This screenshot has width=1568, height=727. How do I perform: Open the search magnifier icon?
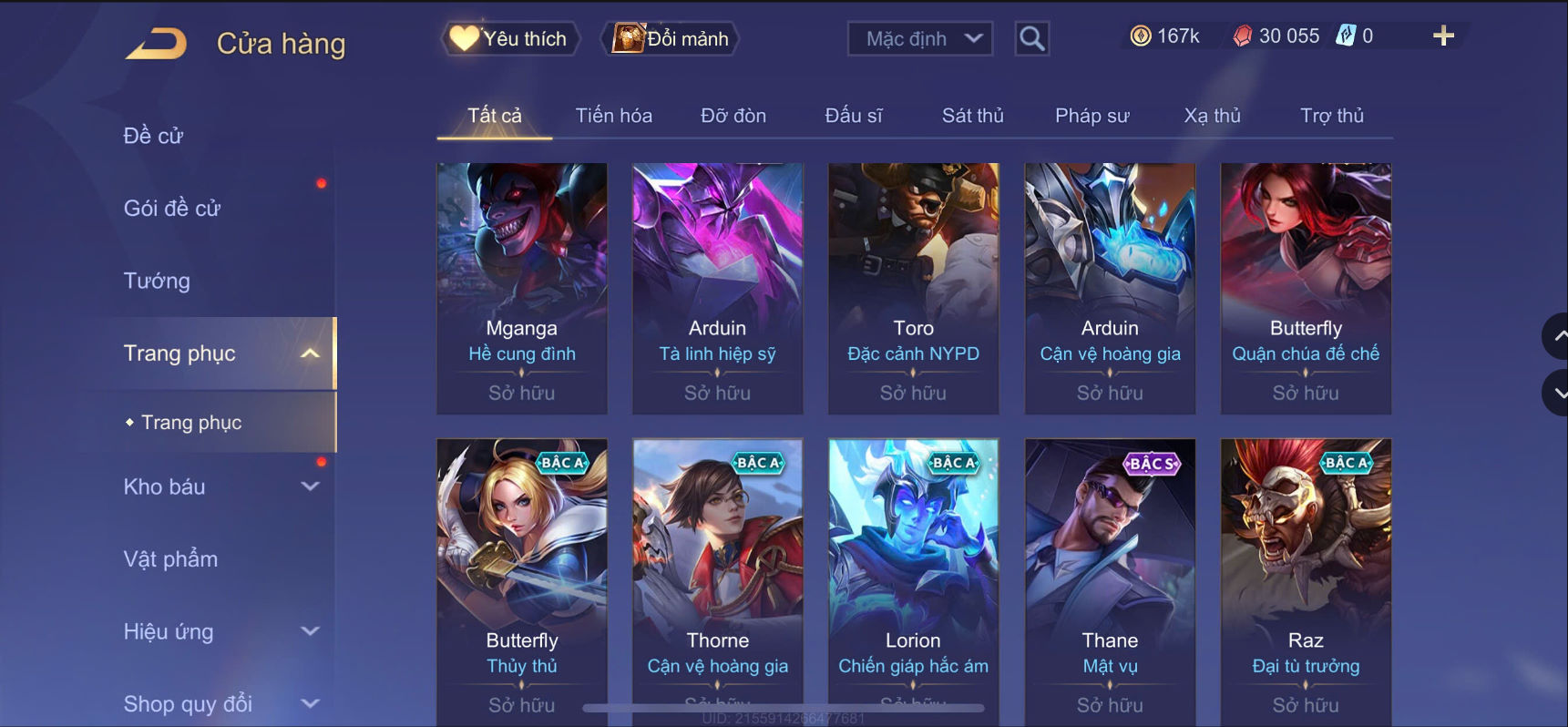(1031, 38)
